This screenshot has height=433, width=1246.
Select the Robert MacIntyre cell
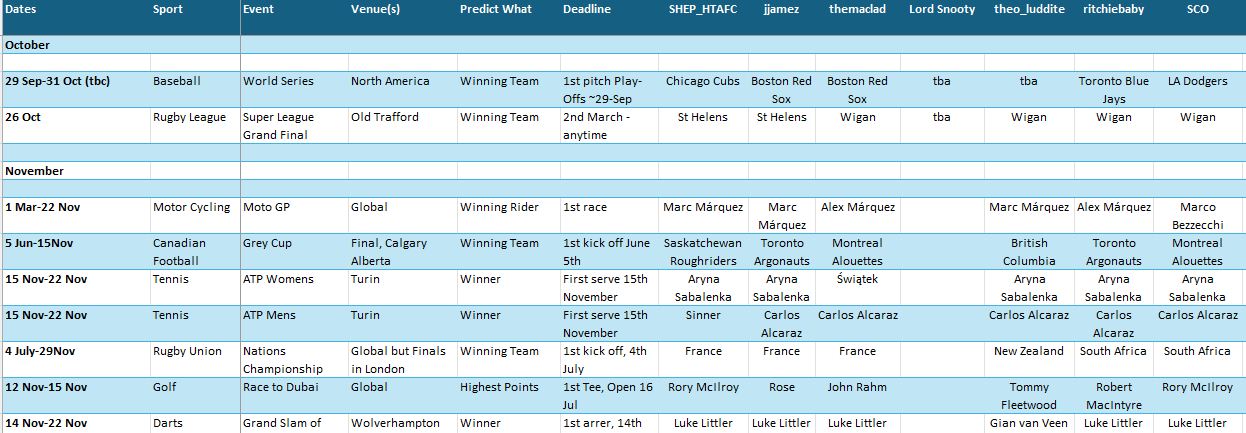click(1114, 395)
